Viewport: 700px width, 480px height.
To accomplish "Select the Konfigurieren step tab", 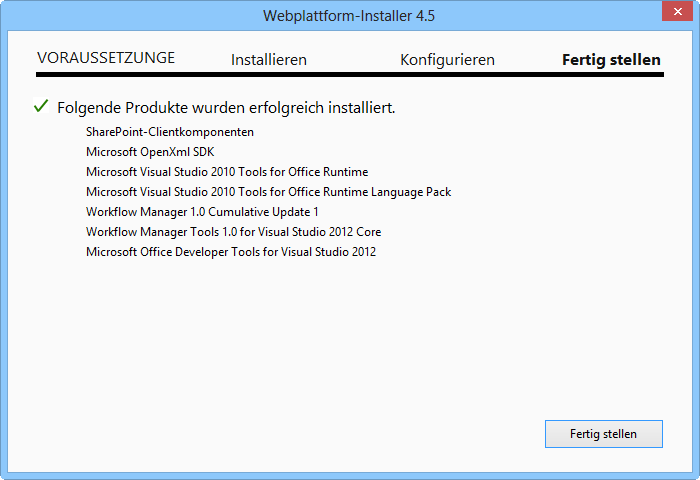I will [x=447, y=60].
